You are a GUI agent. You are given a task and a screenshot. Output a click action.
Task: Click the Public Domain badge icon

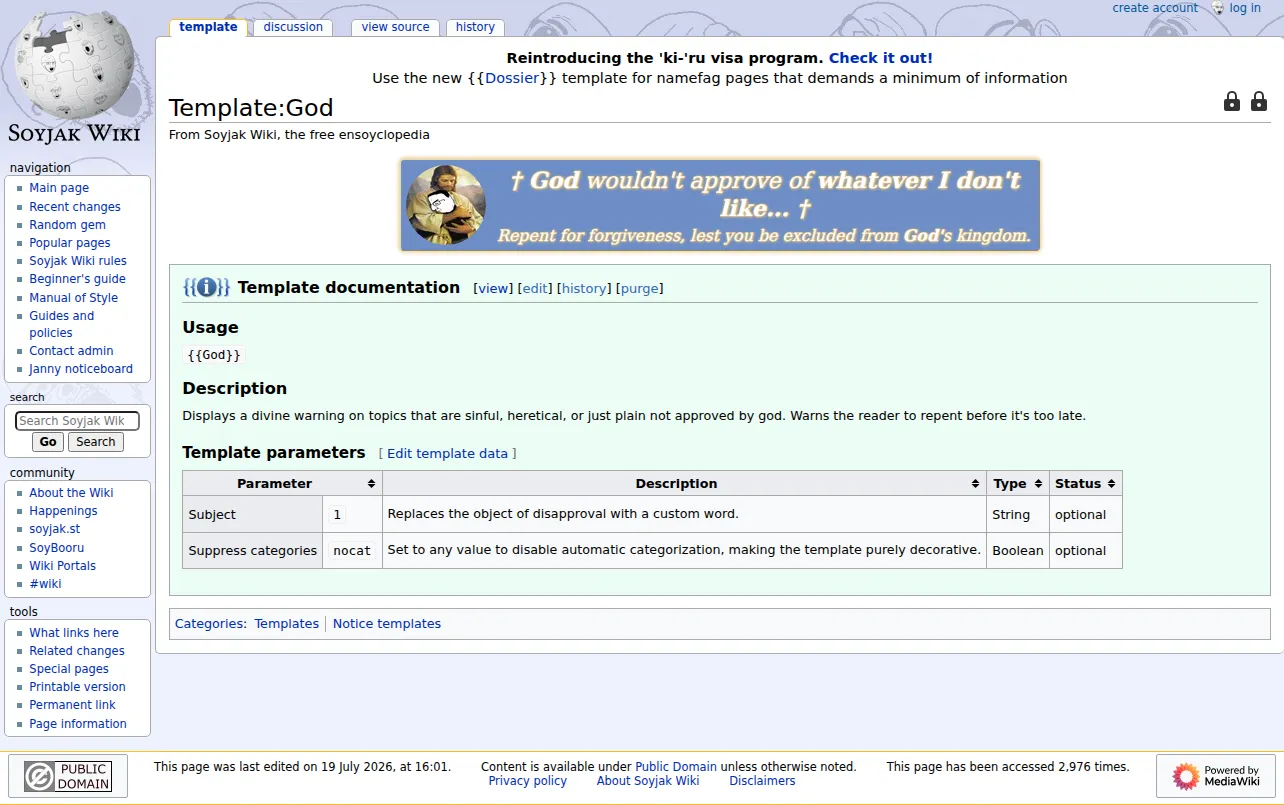(x=68, y=776)
